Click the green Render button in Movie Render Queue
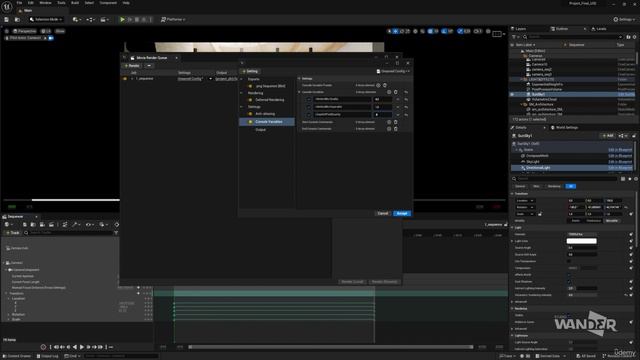Screen dimensions: 640x360 coord(132,66)
